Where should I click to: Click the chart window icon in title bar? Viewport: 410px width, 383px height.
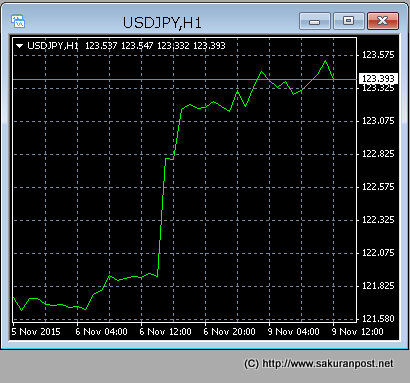(18, 22)
